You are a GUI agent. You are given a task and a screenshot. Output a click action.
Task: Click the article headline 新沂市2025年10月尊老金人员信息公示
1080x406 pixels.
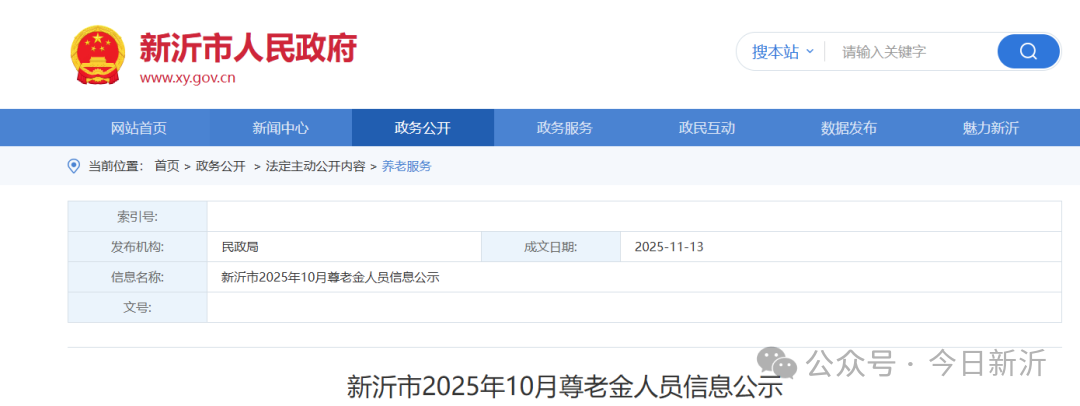pos(564,387)
